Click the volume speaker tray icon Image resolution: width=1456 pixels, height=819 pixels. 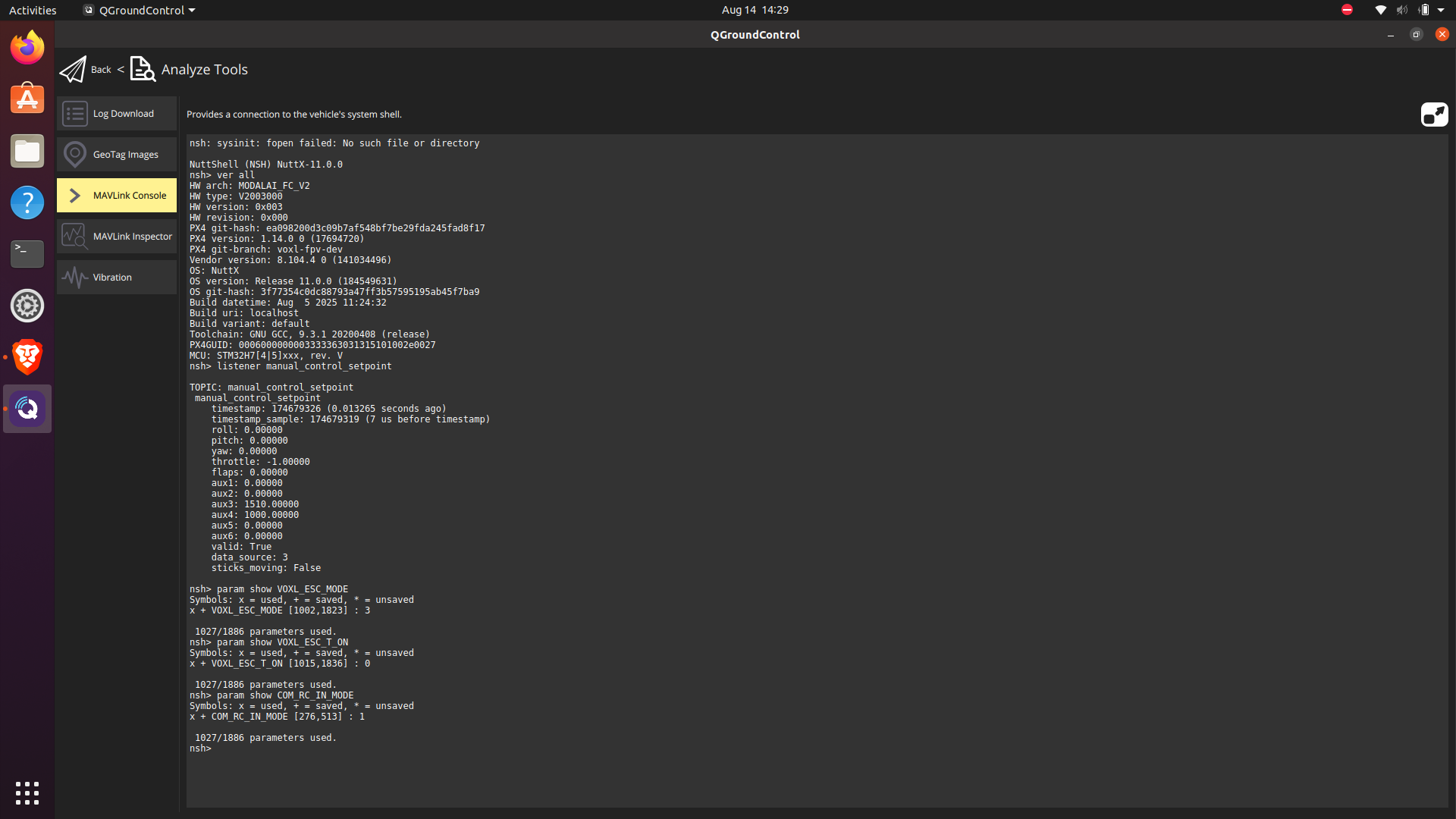pyautogui.click(x=1402, y=10)
